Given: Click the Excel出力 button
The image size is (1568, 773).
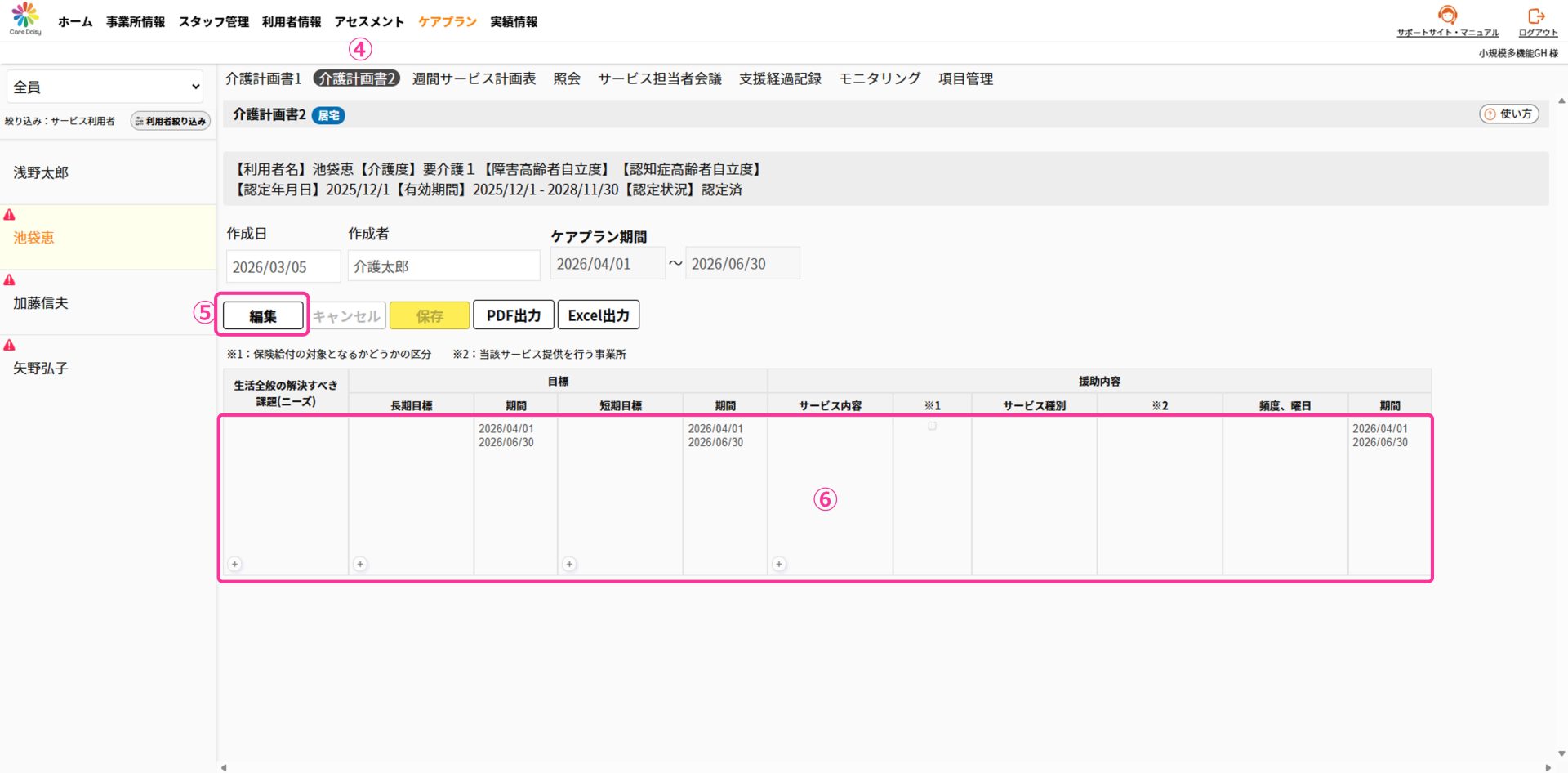Looking at the screenshot, I should click(x=598, y=315).
